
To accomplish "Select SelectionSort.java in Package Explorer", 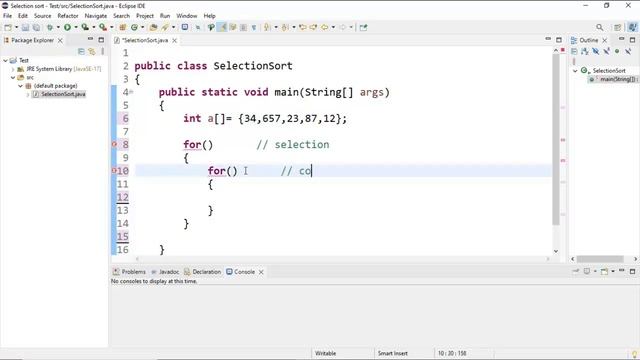I will [x=59, y=94].
